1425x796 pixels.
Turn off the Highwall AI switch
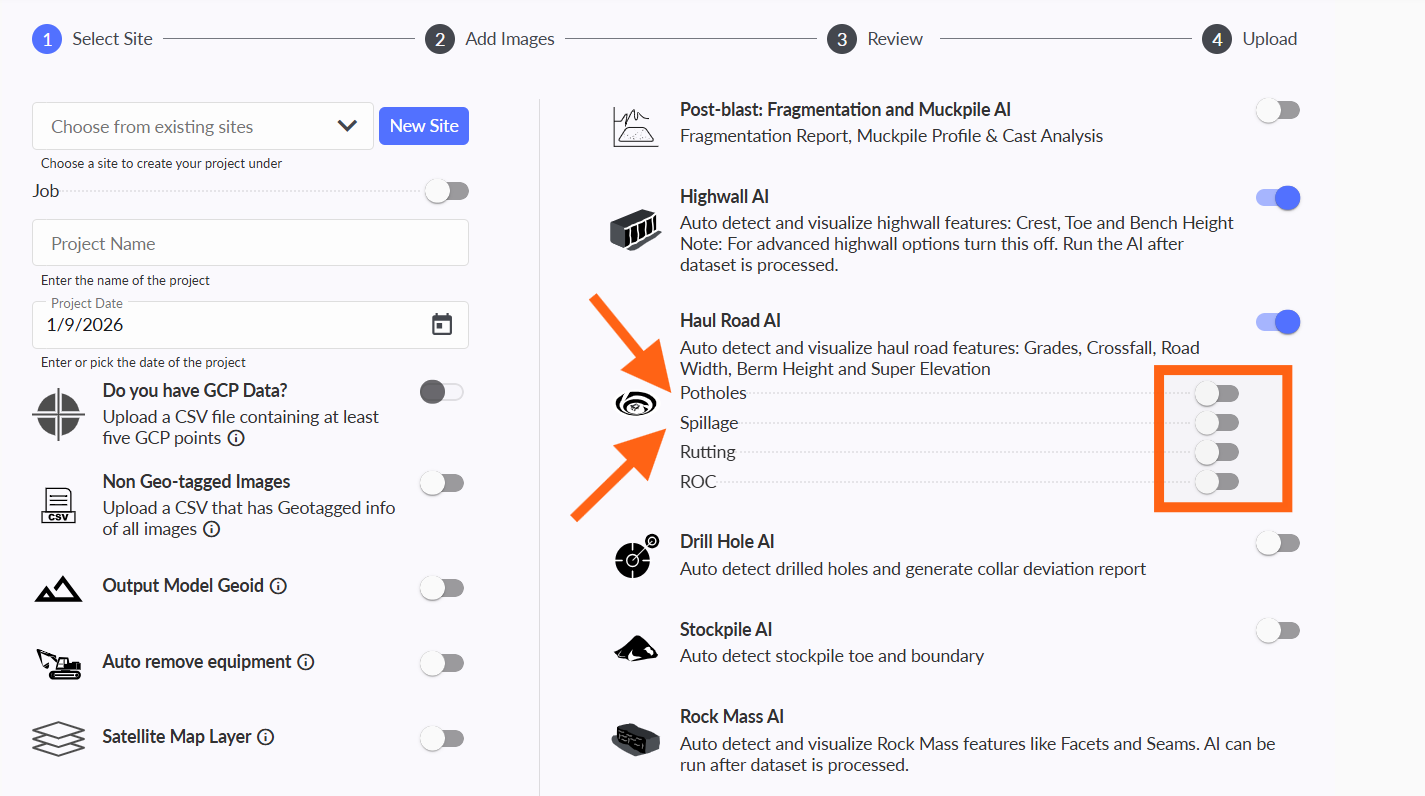(1277, 198)
